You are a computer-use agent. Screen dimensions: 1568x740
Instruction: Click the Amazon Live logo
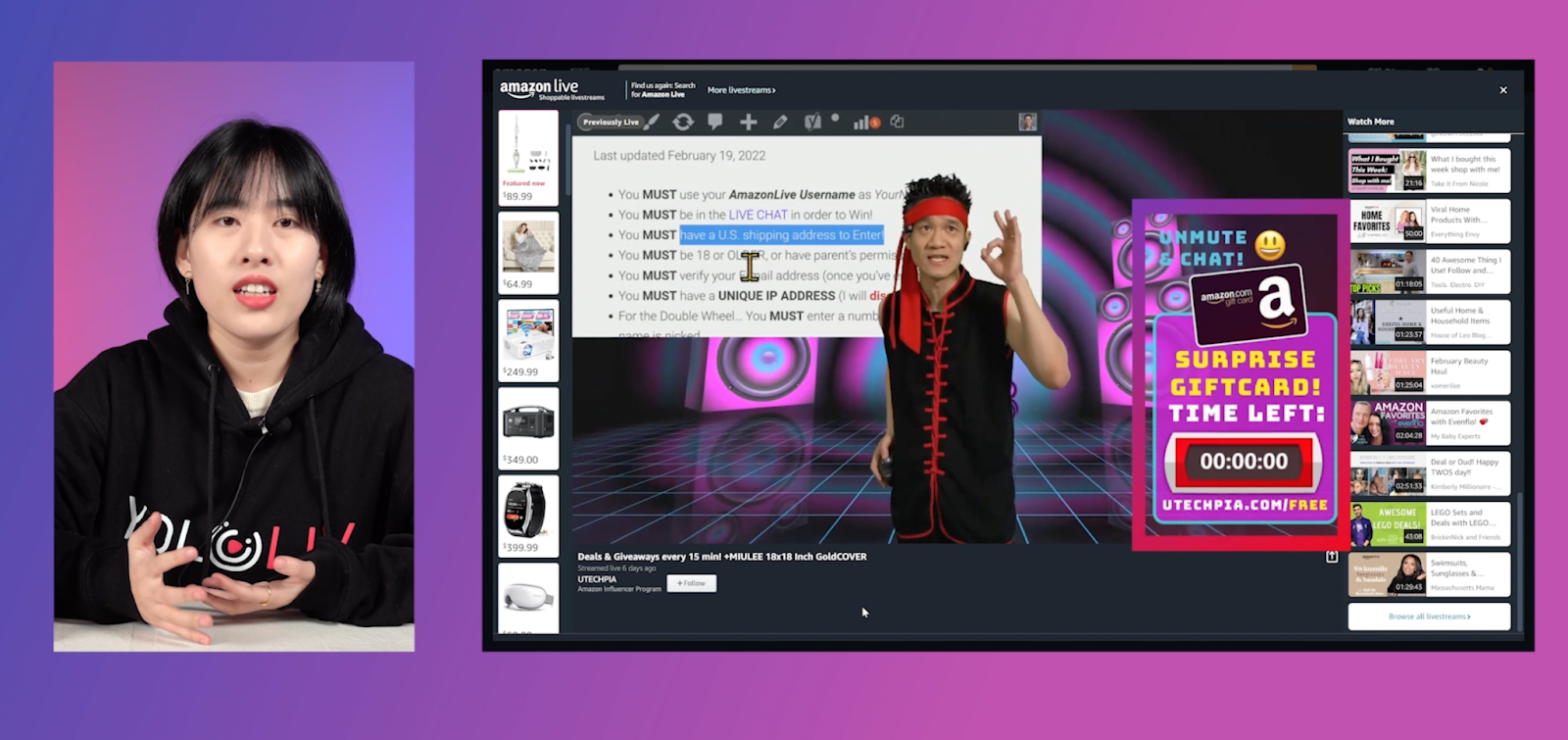552,89
